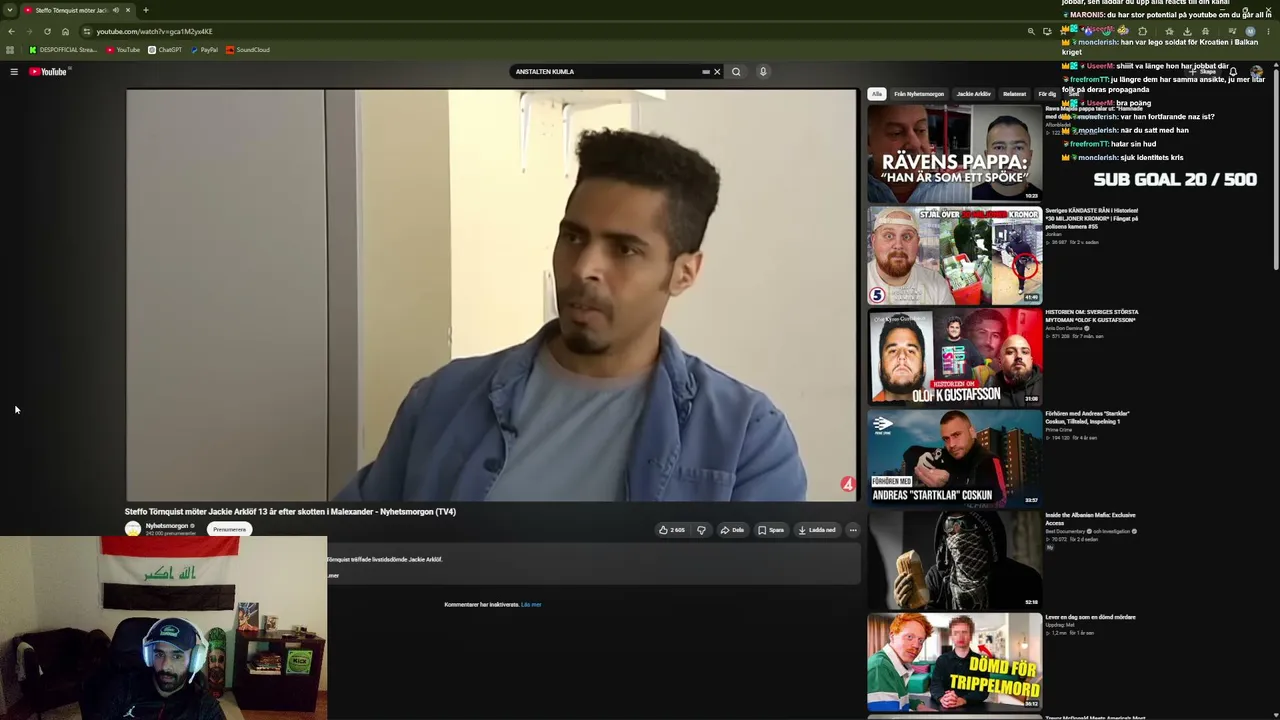The image size is (1280, 720).
Task: Open the more actions three-dot menu
Action: point(853,530)
